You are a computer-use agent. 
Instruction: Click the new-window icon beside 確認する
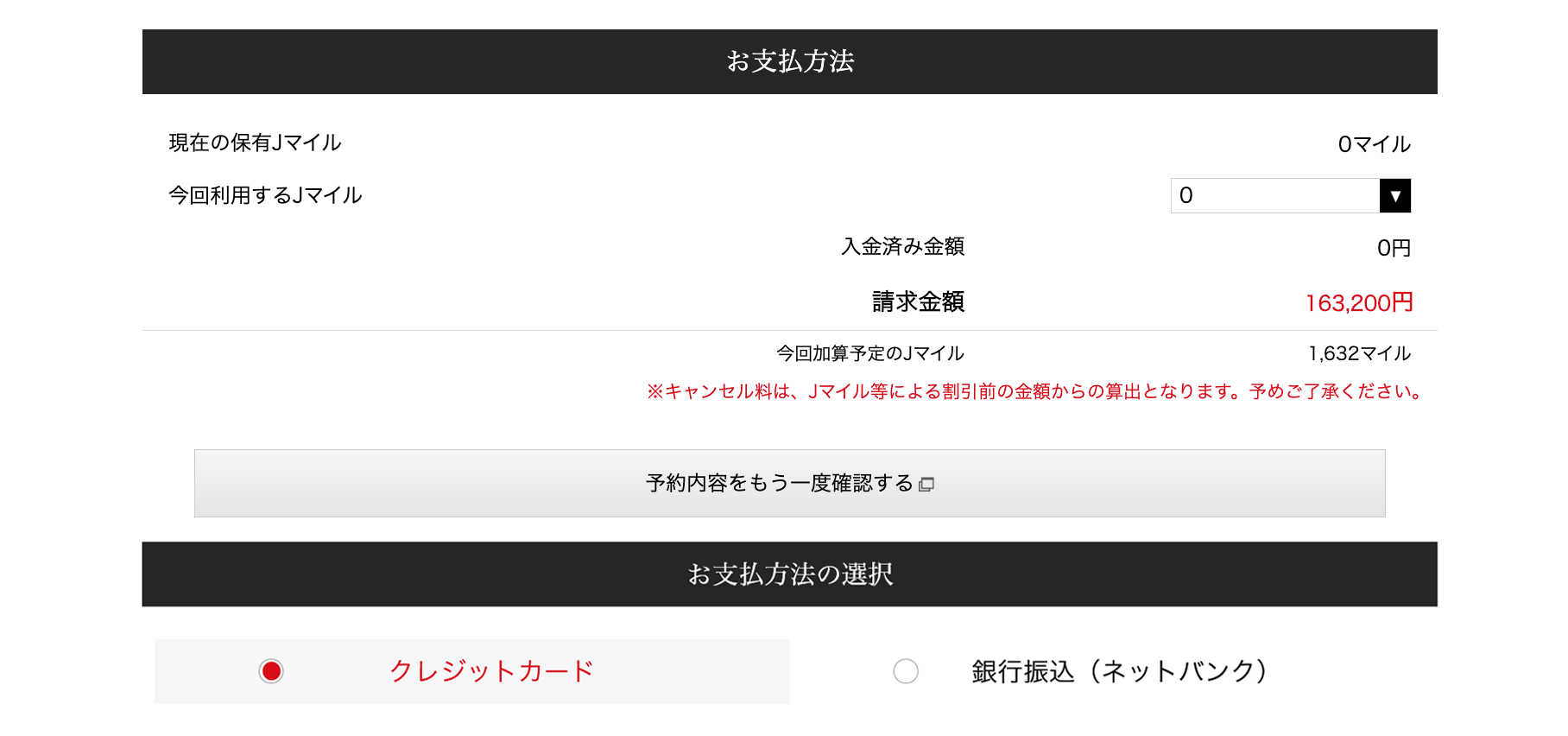click(926, 485)
